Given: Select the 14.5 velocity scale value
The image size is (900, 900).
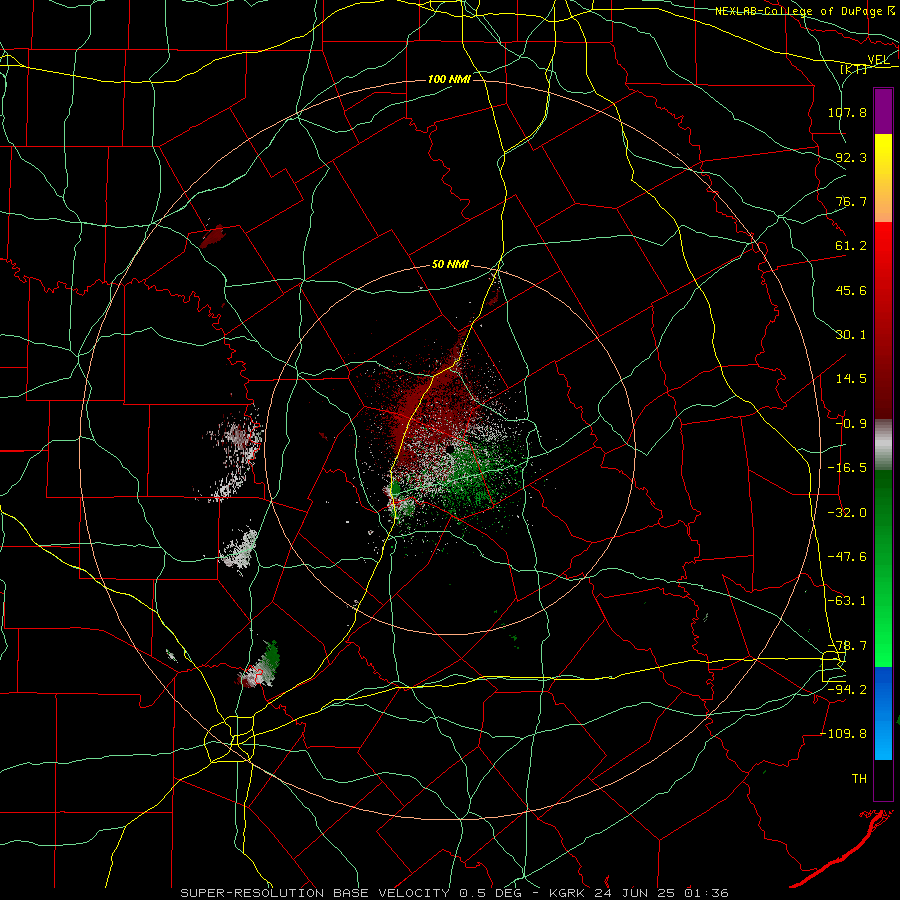Looking at the screenshot, I should [851, 379].
